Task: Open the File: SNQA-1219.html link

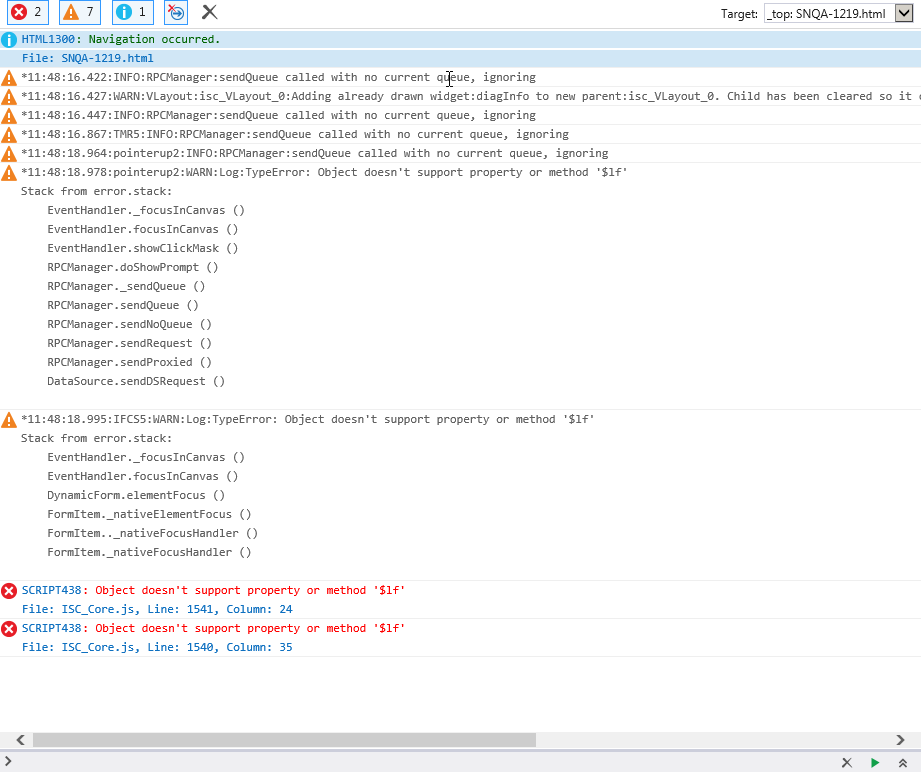Action: point(88,58)
